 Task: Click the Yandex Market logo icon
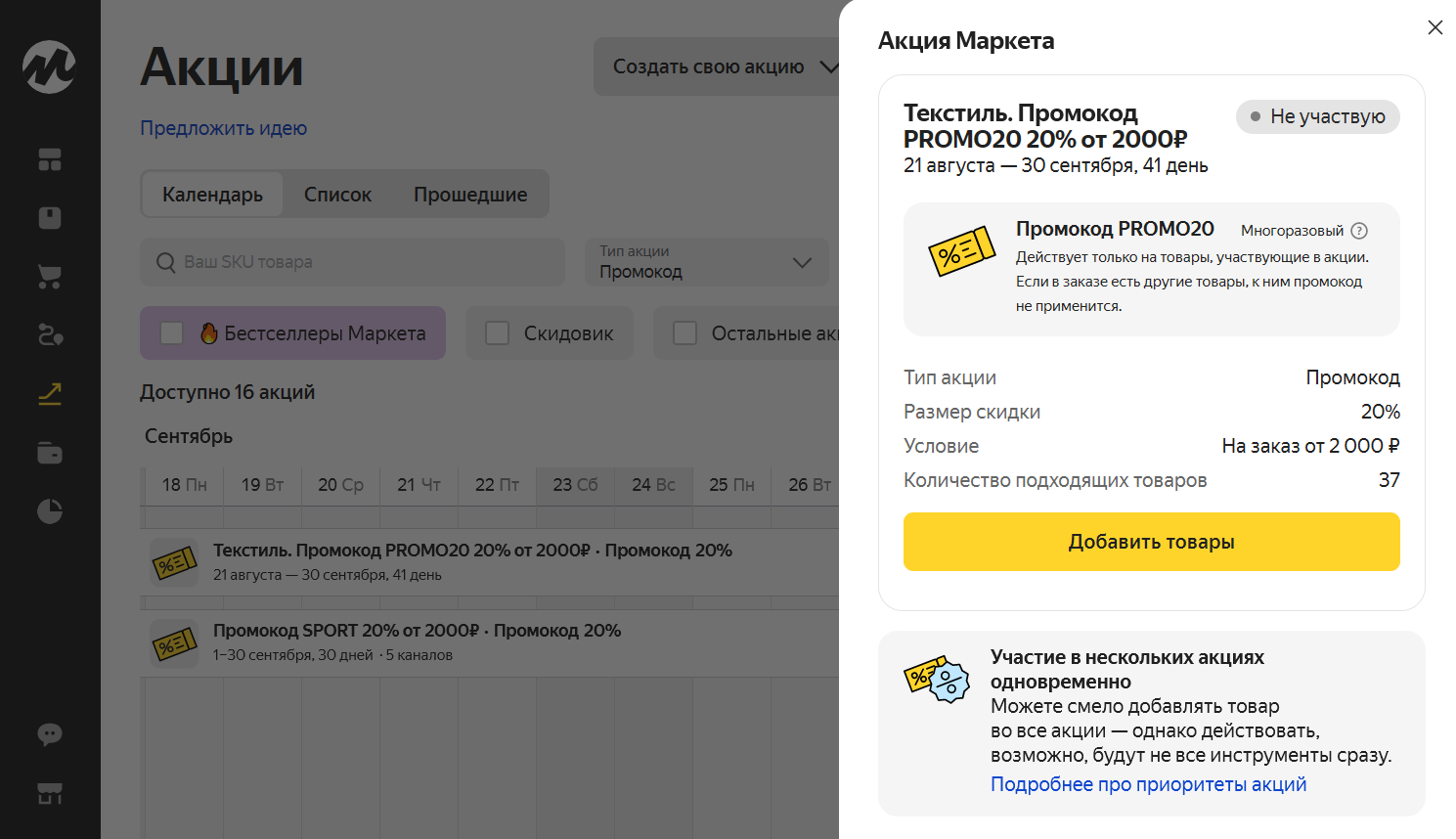49,66
